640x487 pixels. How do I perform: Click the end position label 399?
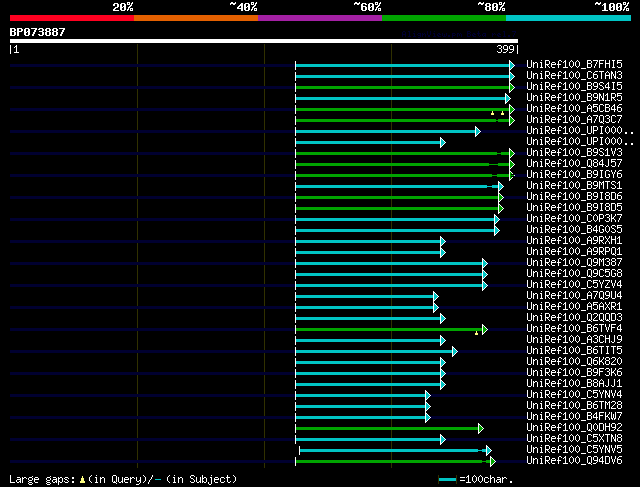[505, 49]
